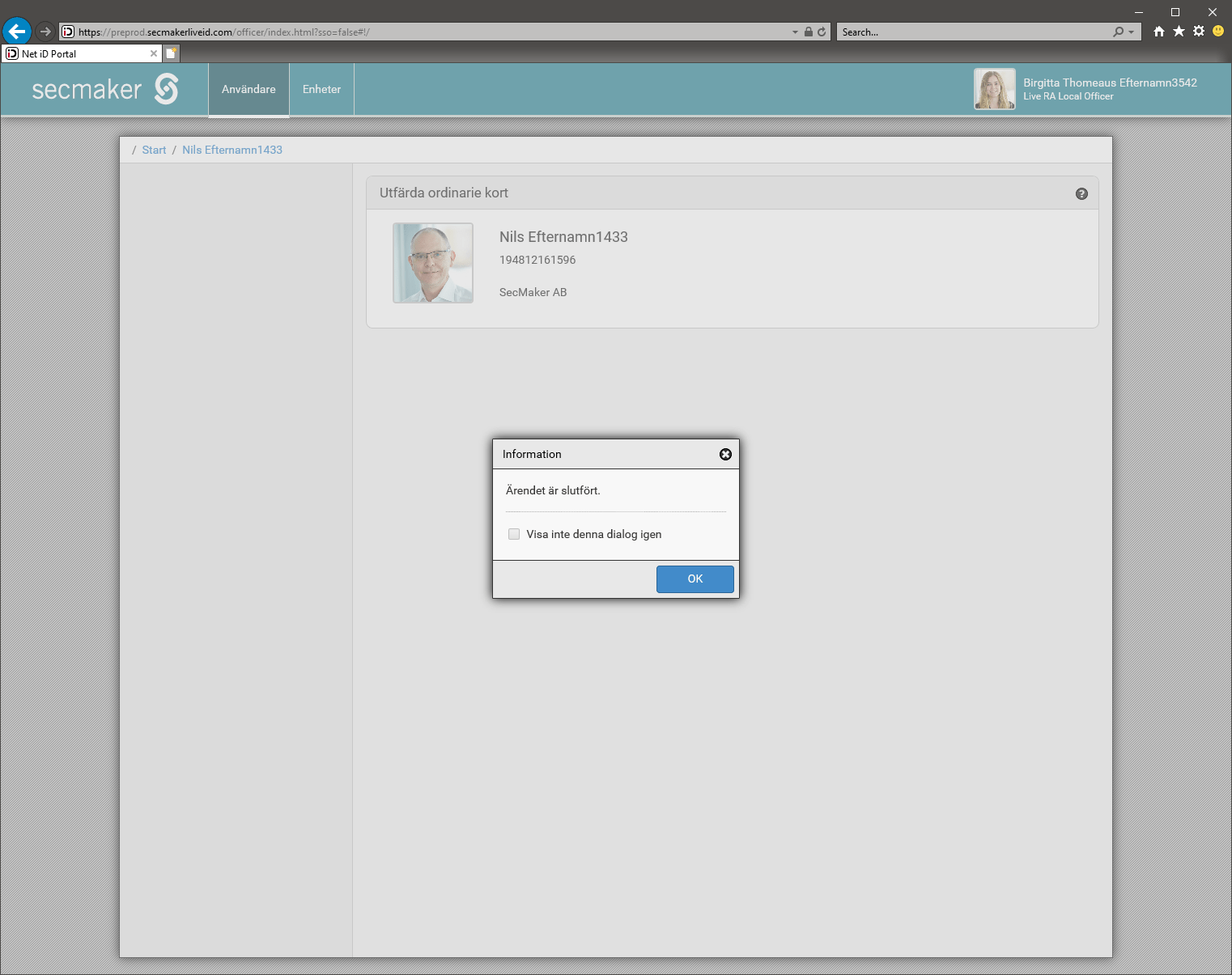Click the Nils Efternamn1433 breadcrumb link
1232x975 pixels.
232,150
